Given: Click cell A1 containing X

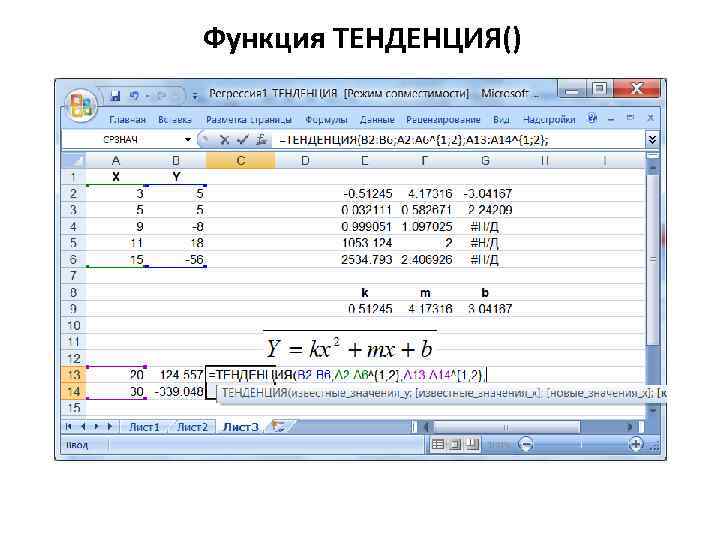Looking at the screenshot, I should point(116,177).
